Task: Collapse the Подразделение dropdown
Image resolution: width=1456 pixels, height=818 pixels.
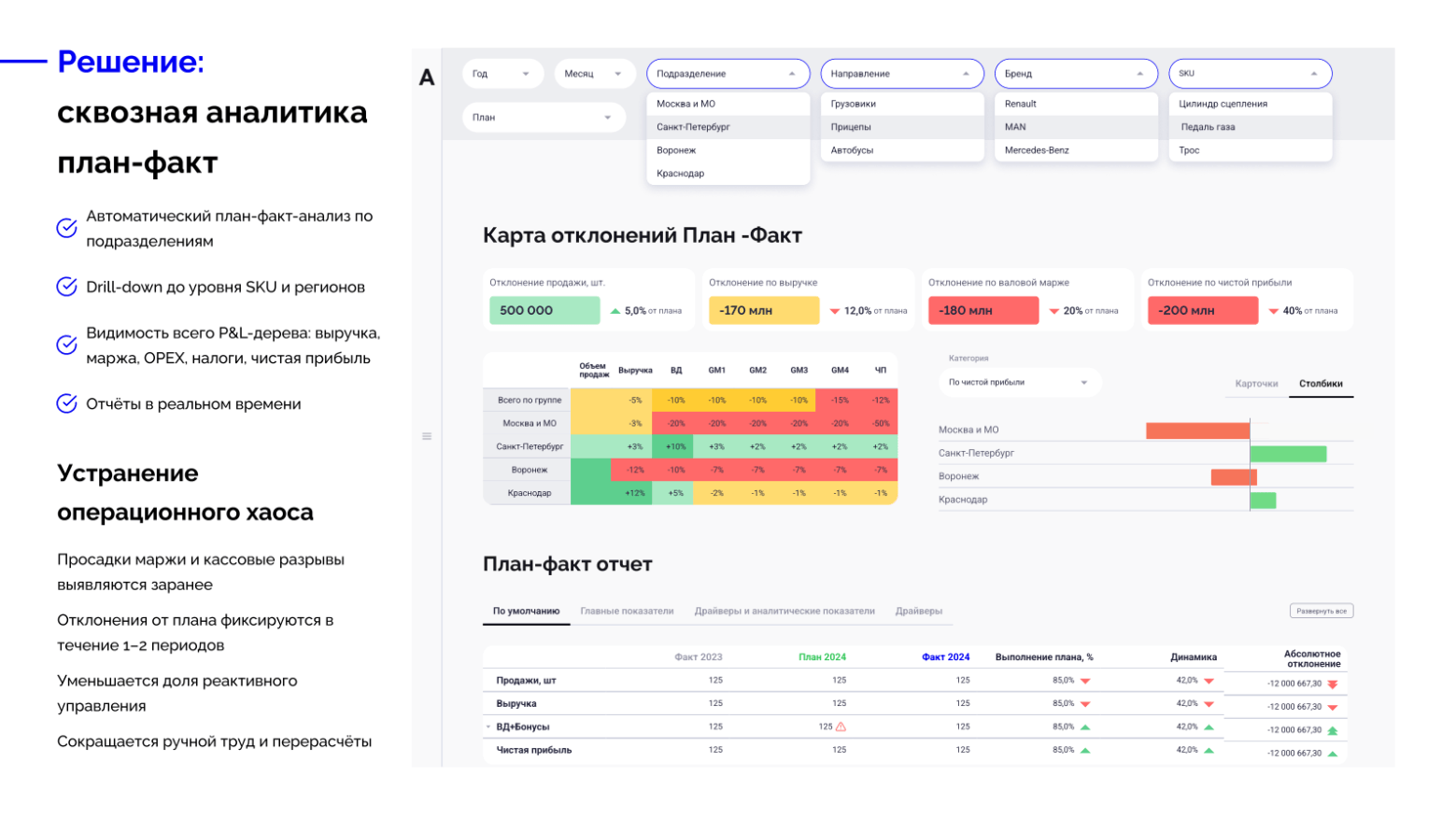Action: (728, 74)
